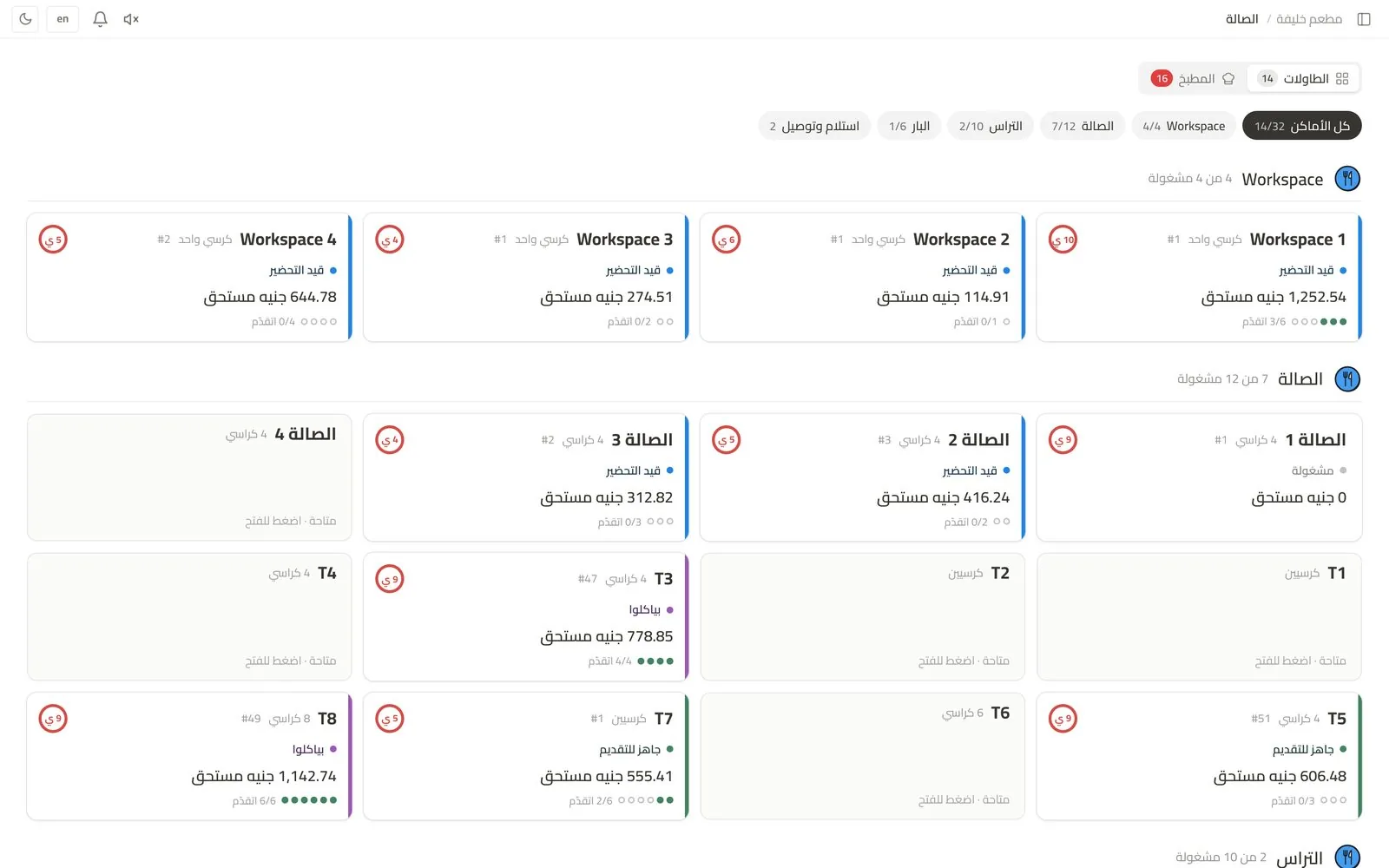The width and height of the screenshot is (1389, 868).
Task: Click the الصالة section fork icon
Action: click(x=1347, y=379)
